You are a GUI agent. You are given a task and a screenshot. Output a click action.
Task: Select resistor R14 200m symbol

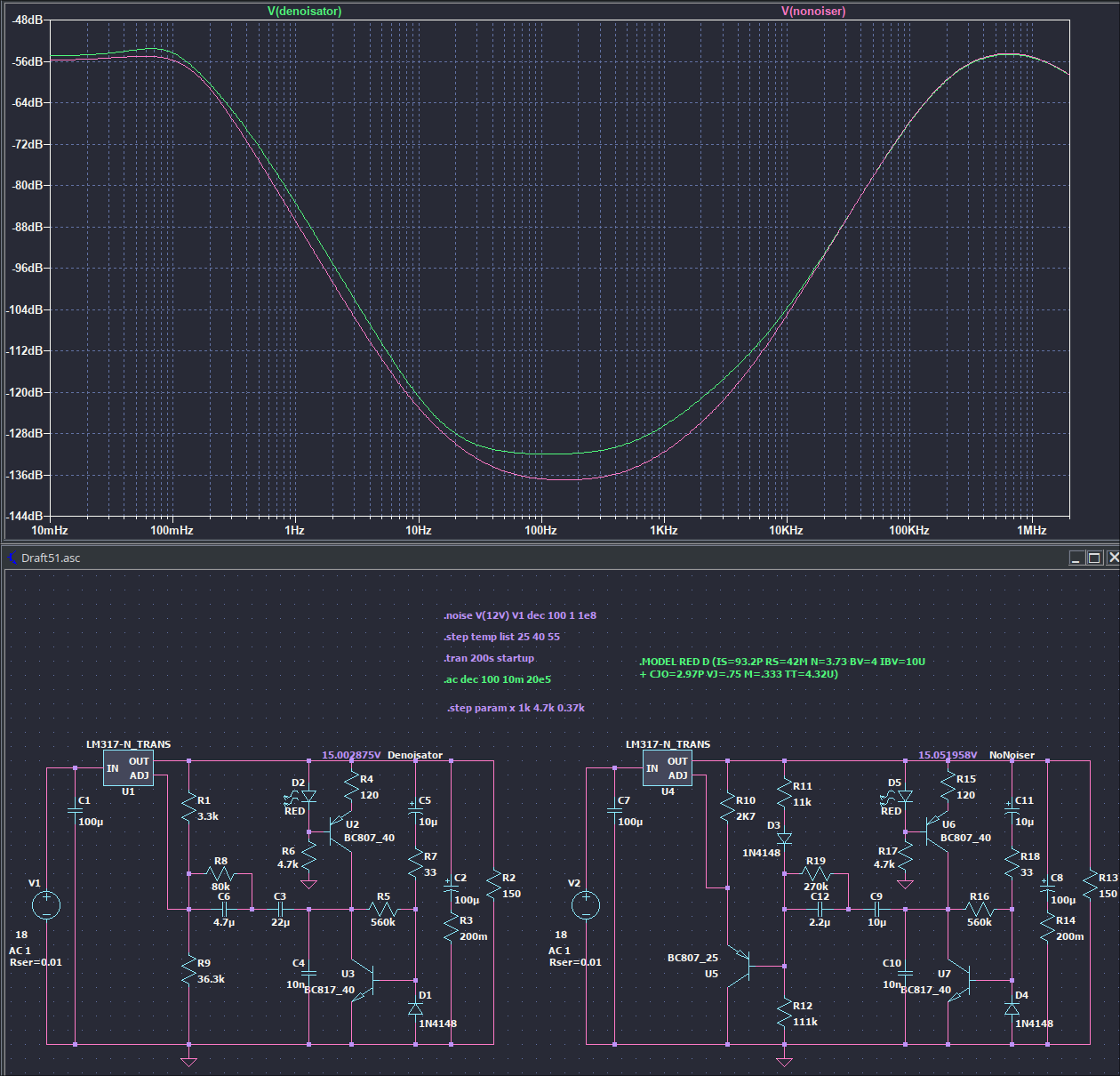point(1047,927)
